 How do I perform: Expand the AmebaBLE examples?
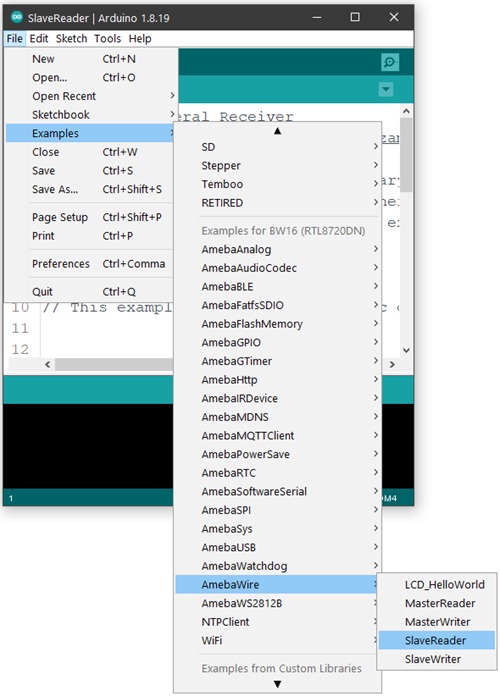click(278, 287)
